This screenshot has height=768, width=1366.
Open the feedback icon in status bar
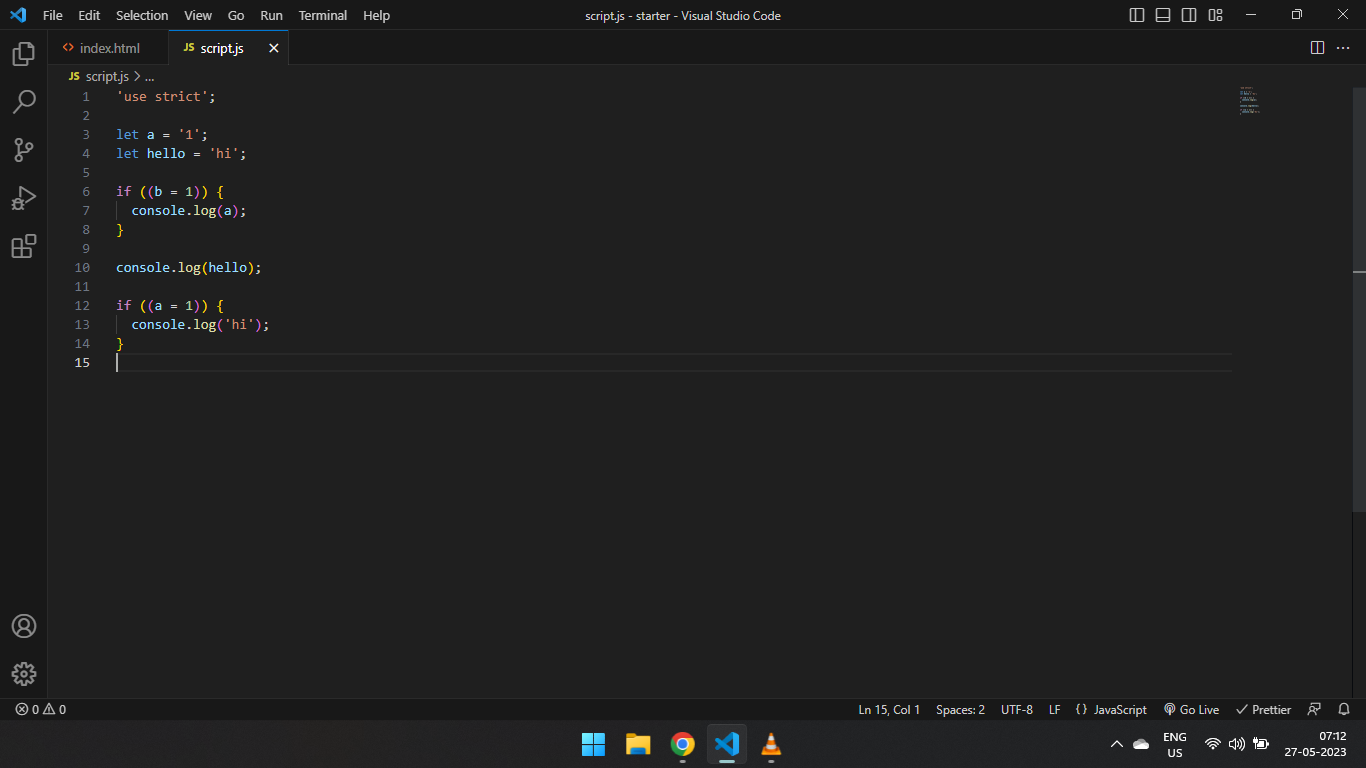(x=1315, y=709)
